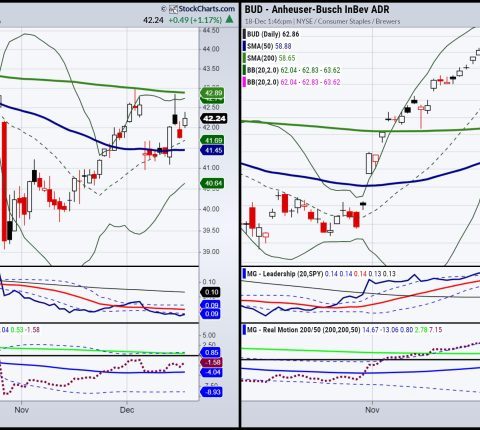480x430 pixels.
Task: Click the 40.00 axis label
Action: (211, 209)
